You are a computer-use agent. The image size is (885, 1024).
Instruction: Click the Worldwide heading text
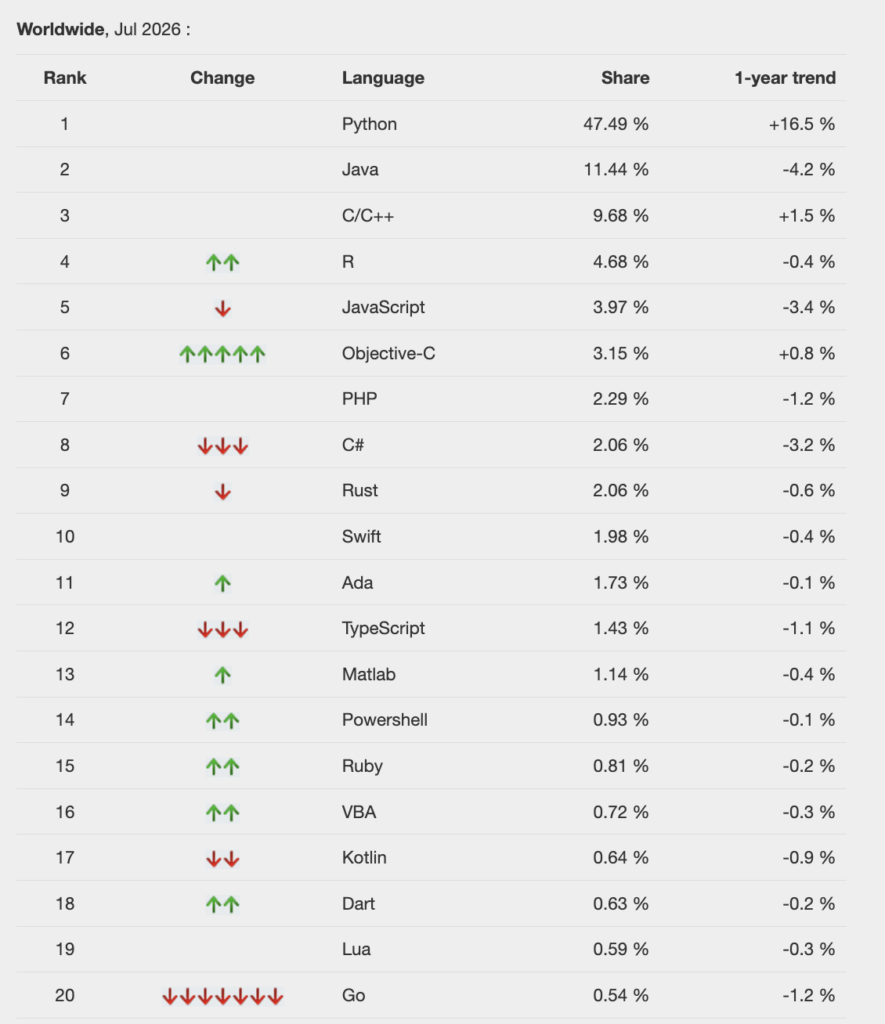tap(60, 29)
